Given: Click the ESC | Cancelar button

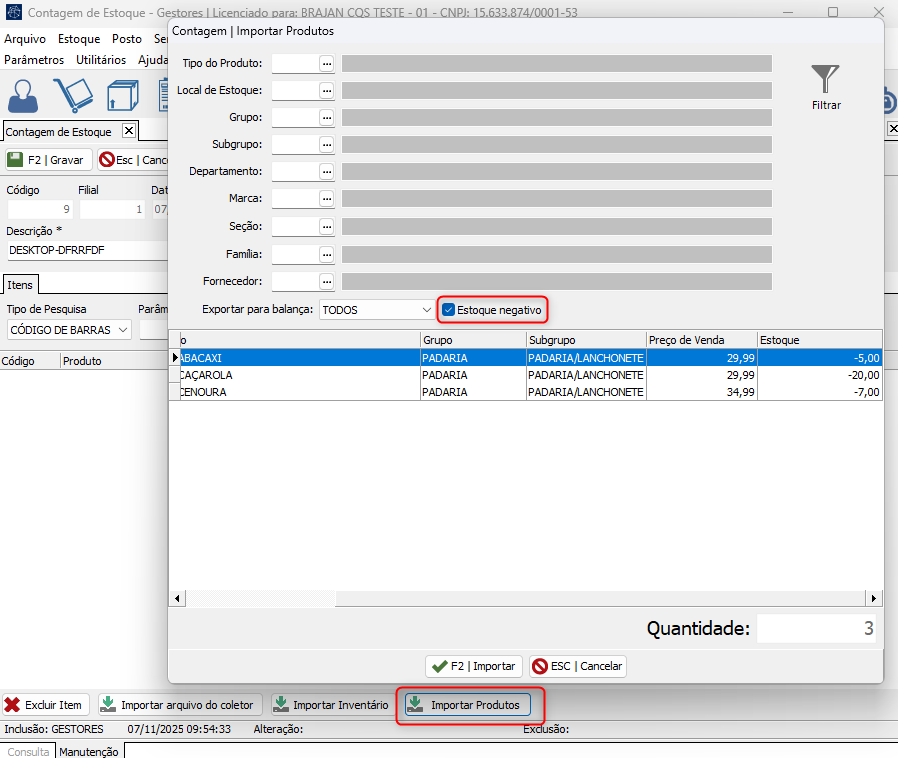Looking at the screenshot, I should tap(578, 666).
